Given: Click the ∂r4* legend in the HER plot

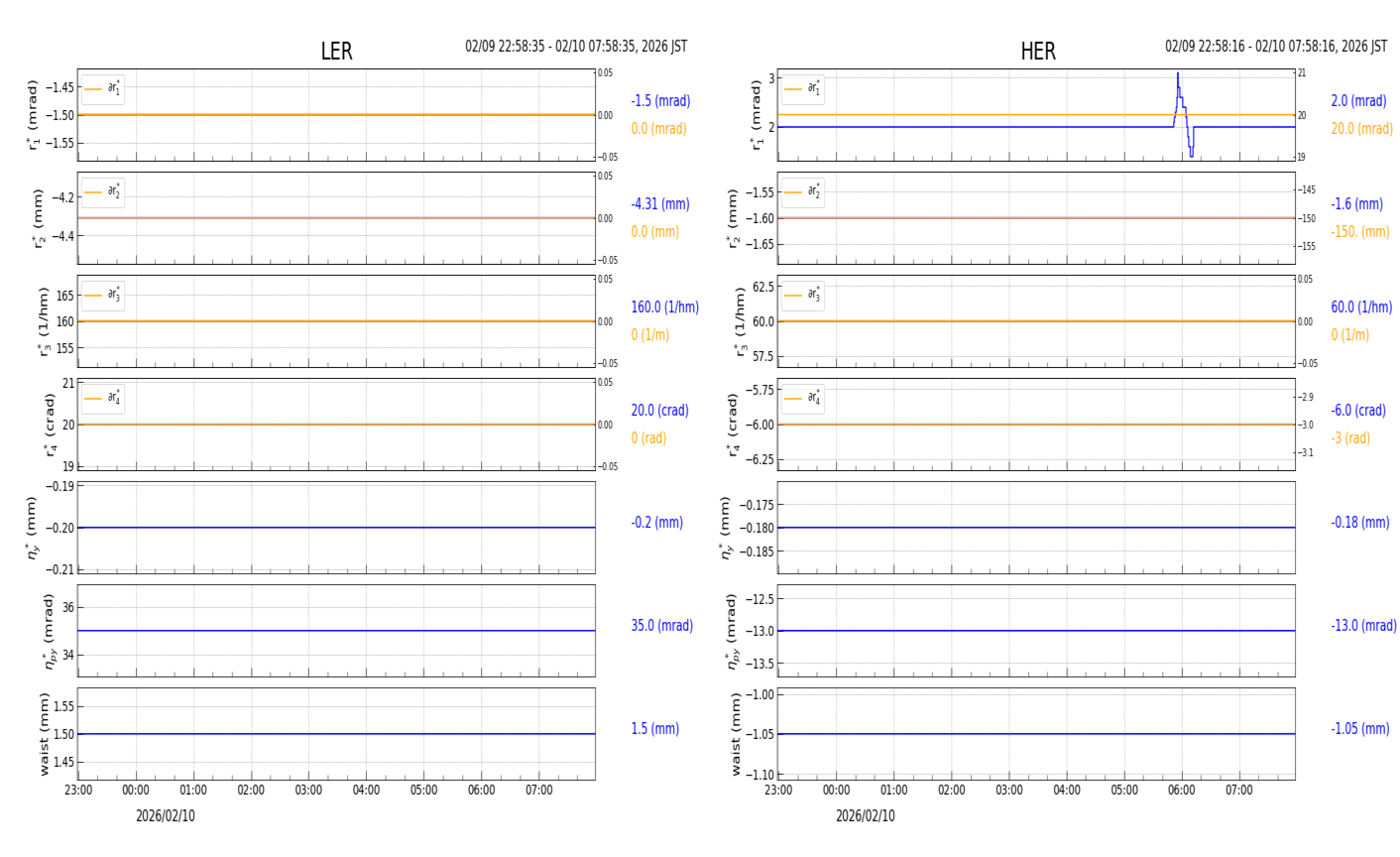Looking at the screenshot, I should click(802, 398).
